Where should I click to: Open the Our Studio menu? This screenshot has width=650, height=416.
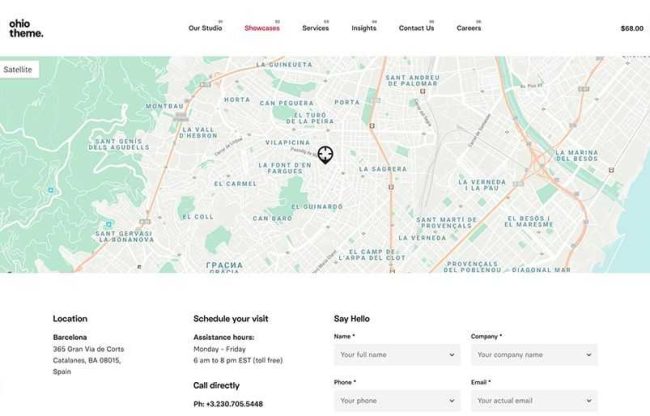205,28
